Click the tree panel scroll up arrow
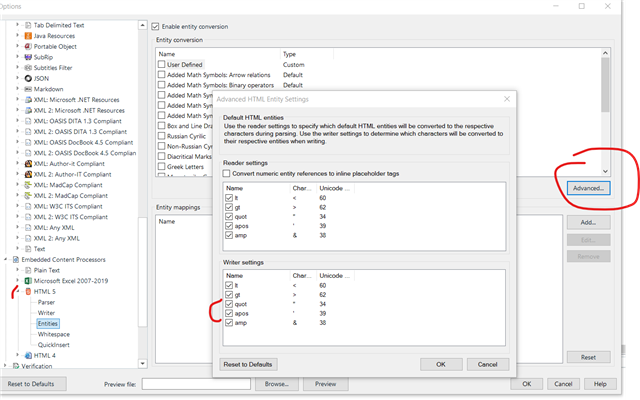 pyautogui.click(x=142, y=25)
